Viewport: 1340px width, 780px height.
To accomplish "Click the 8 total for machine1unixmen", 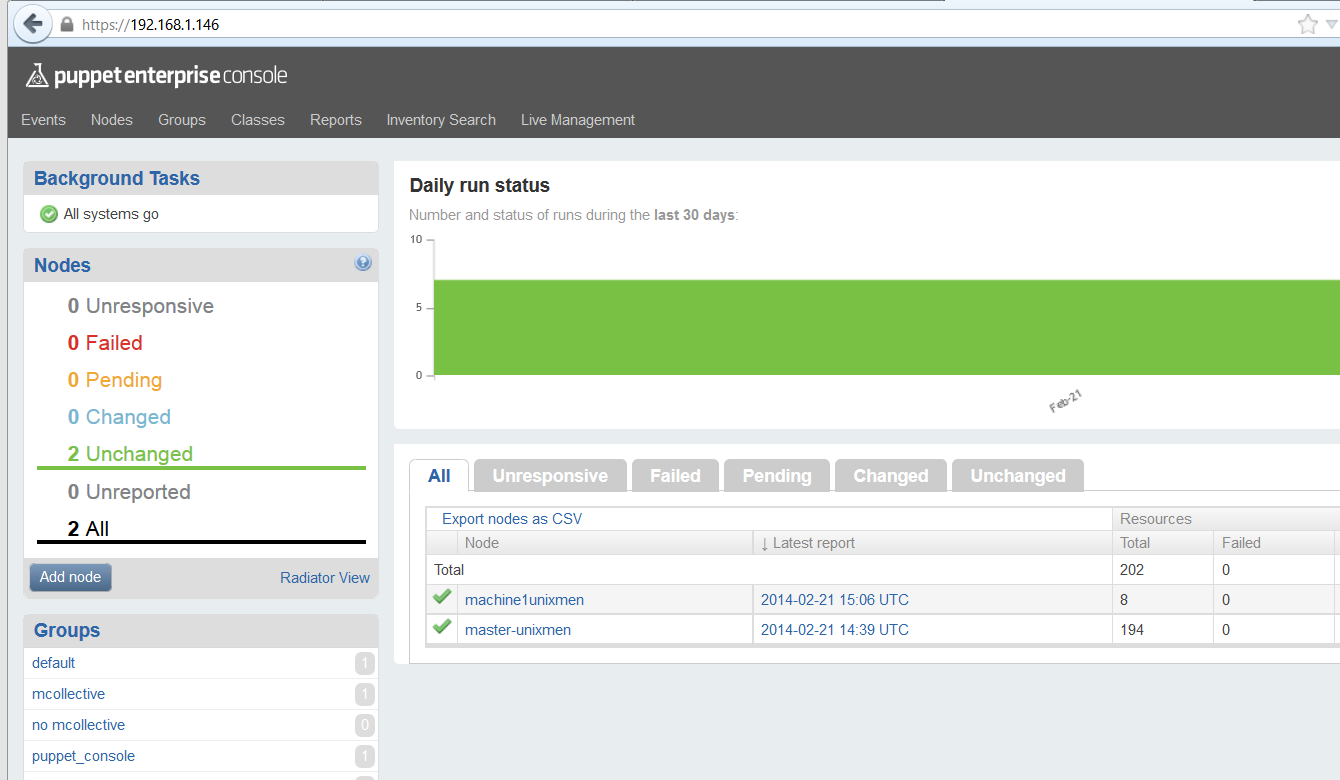I will click(1124, 600).
